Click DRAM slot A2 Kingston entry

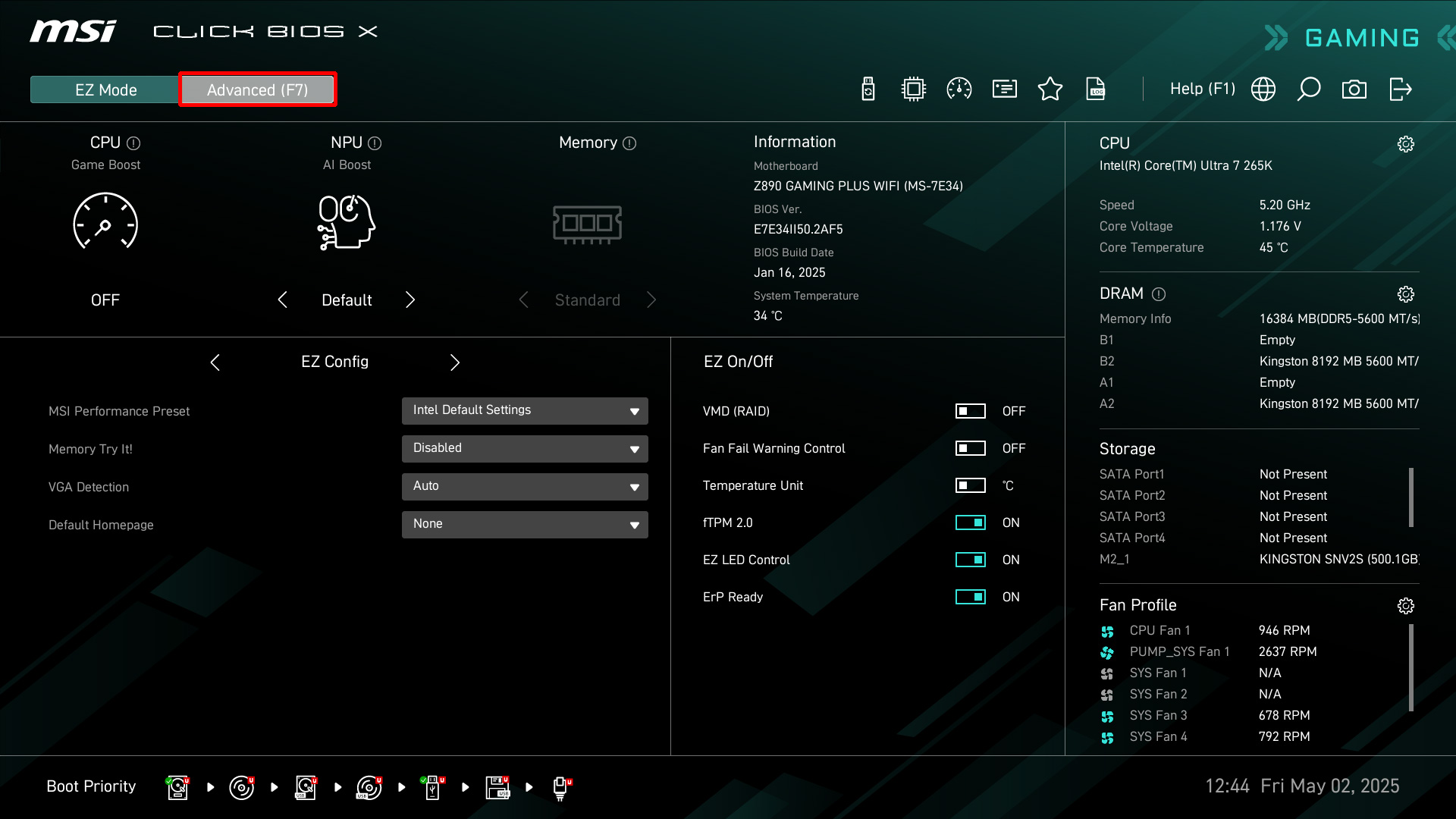pyautogui.click(x=1259, y=403)
